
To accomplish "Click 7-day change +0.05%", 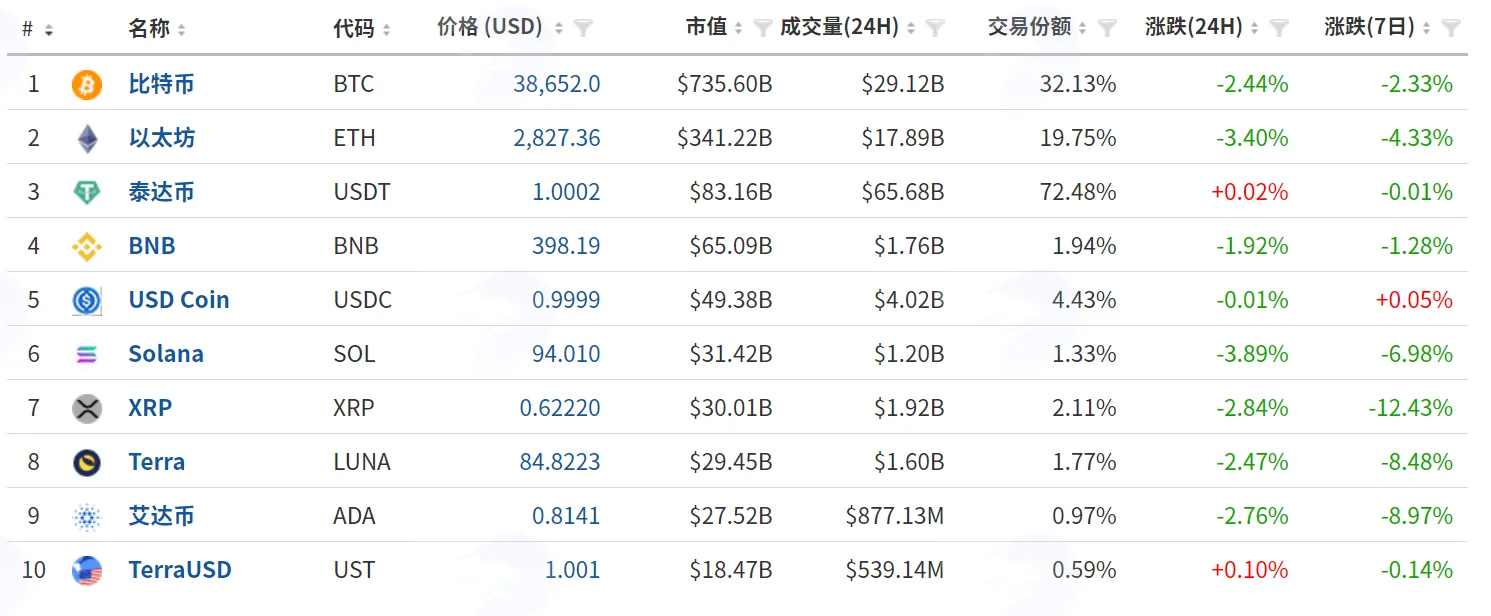I will tap(1414, 300).
